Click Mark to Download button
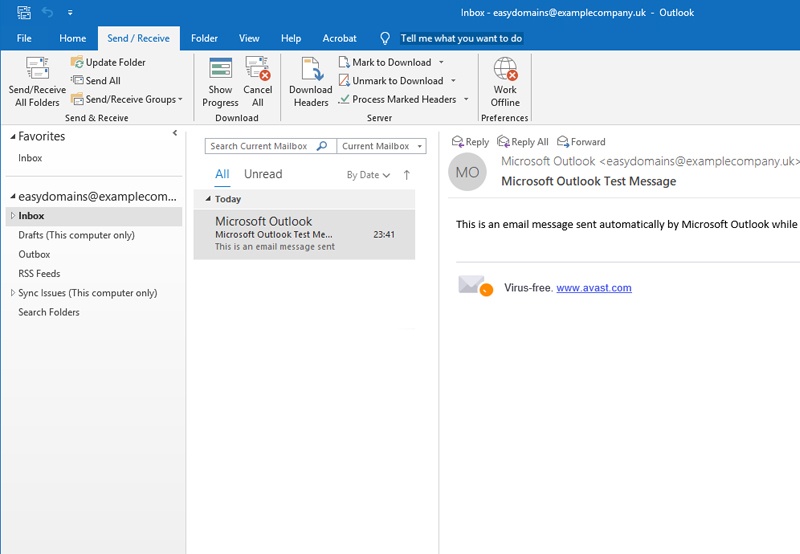 click(x=385, y=62)
